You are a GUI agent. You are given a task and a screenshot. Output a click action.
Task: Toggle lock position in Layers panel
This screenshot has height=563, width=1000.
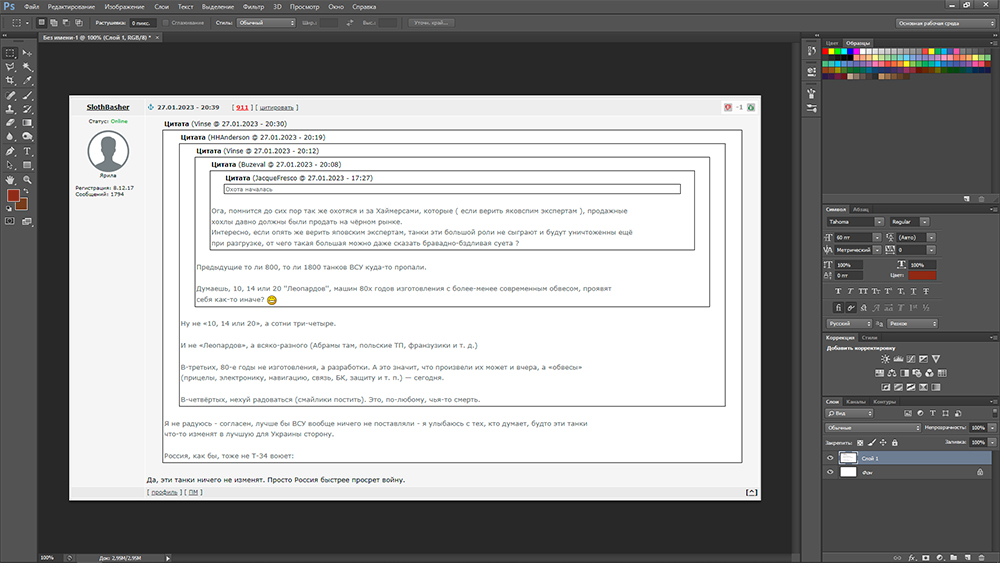click(883, 442)
